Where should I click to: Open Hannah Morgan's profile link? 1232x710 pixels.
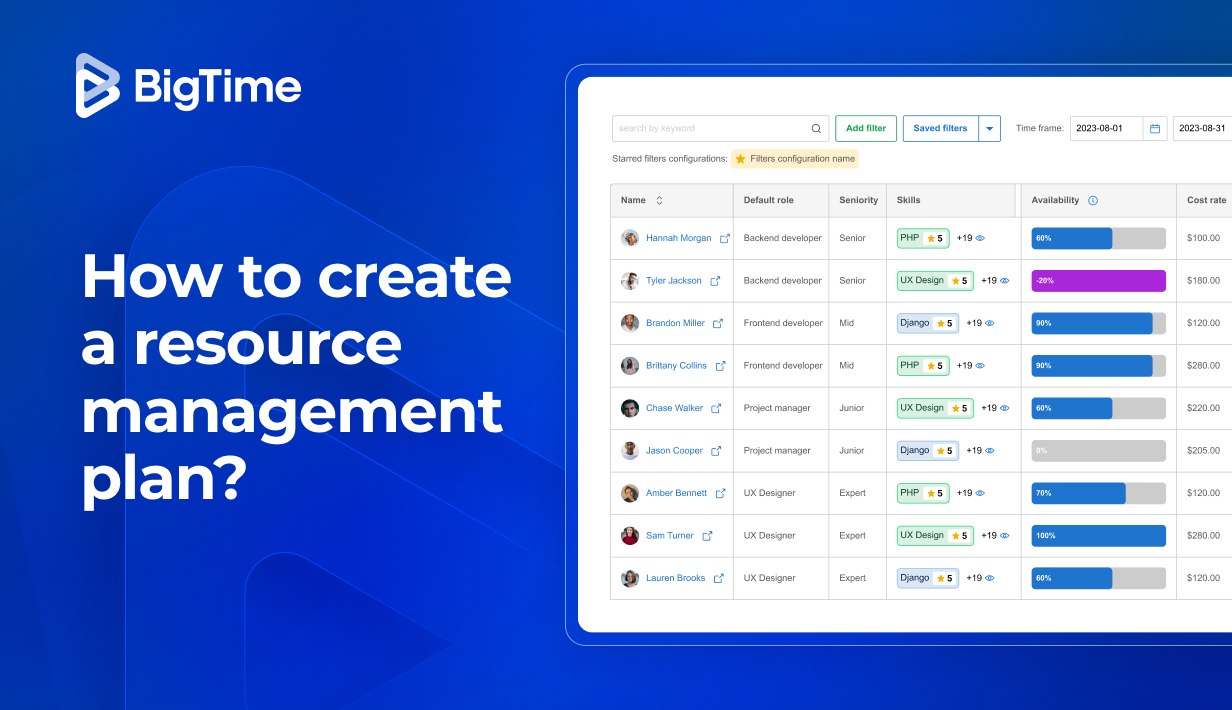(x=678, y=238)
